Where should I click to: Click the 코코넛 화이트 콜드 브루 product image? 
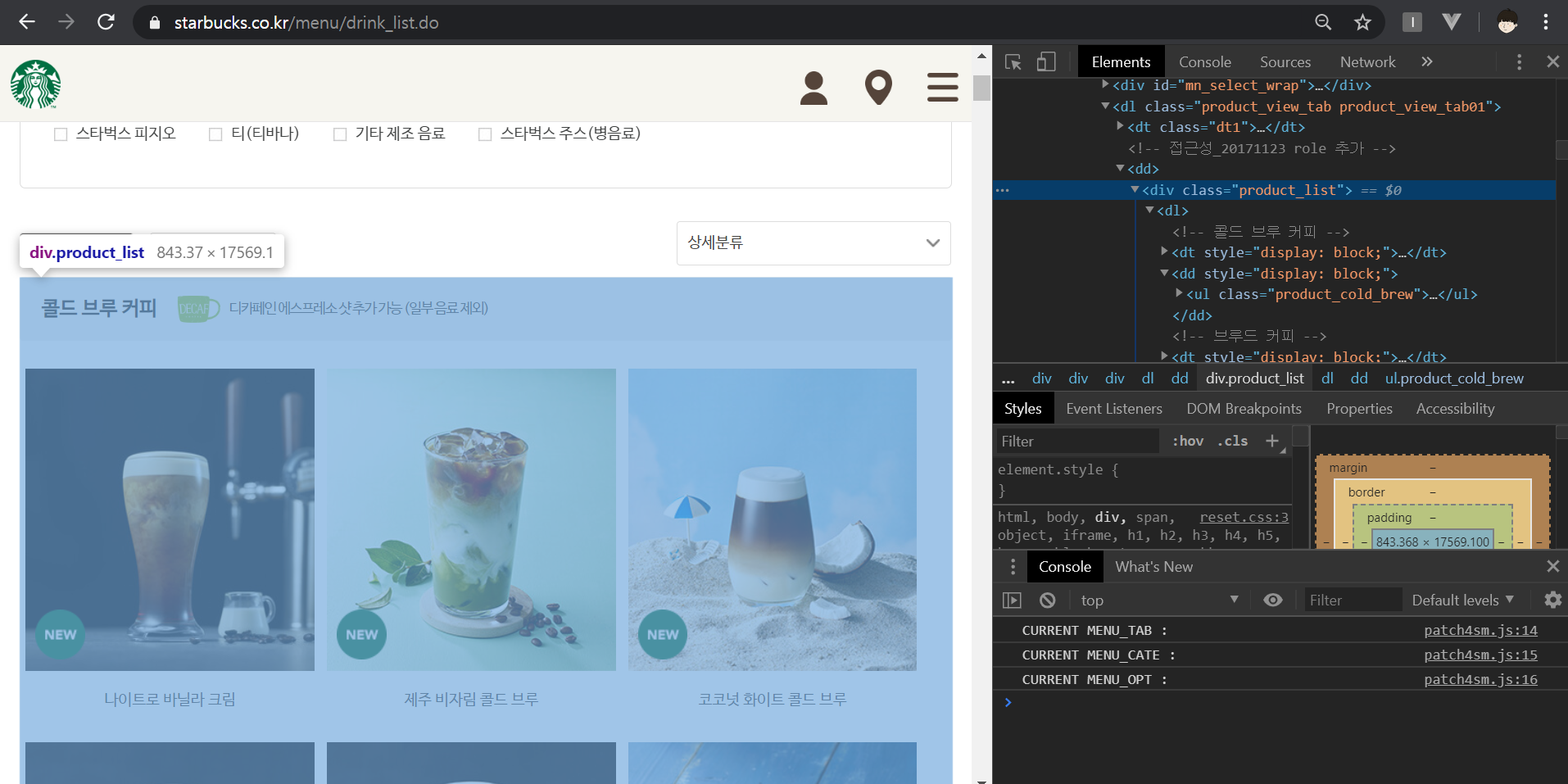pyautogui.click(x=773, y=519)
